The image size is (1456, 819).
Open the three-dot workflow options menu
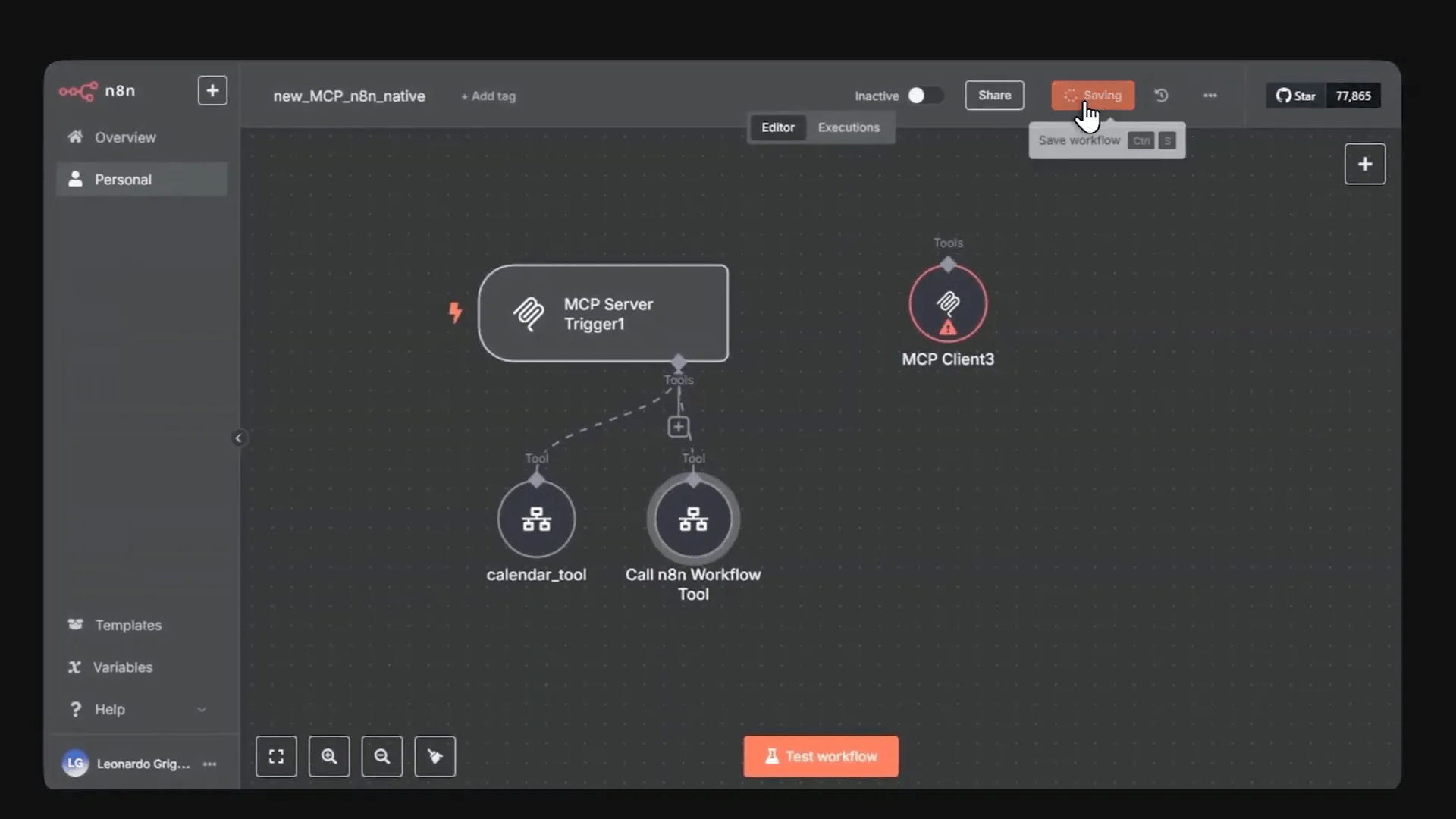(x=1210, y=96)
